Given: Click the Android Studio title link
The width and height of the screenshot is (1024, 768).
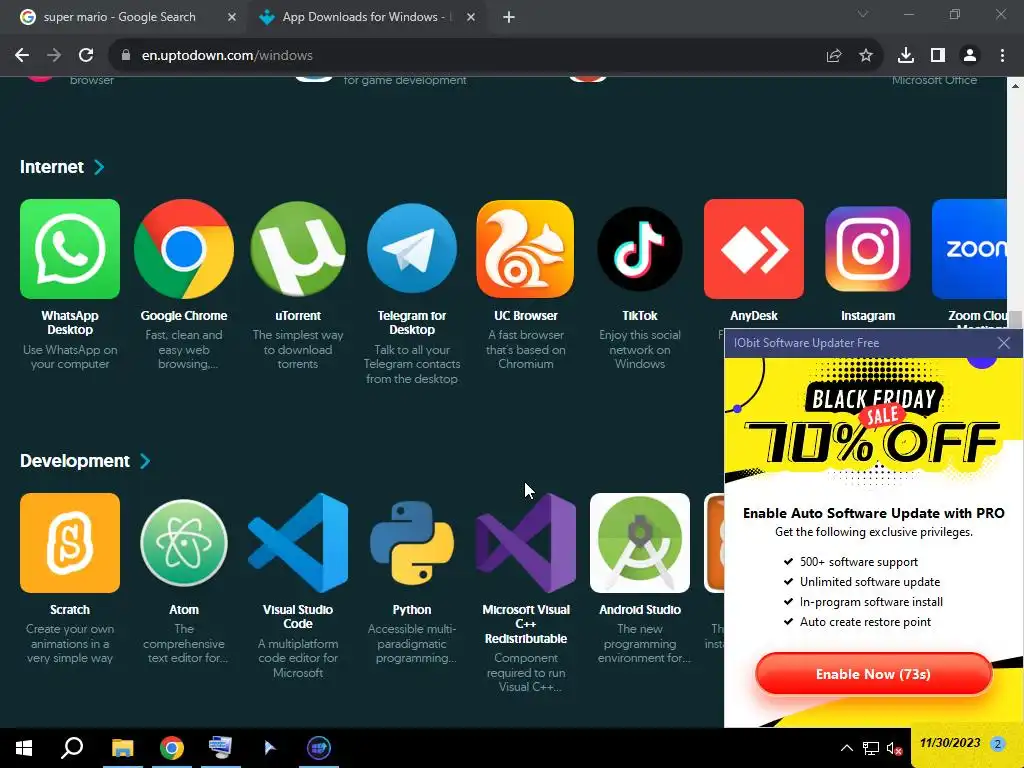Looking at the screenshot, I should pyautogui.click(x=639, y=609).
